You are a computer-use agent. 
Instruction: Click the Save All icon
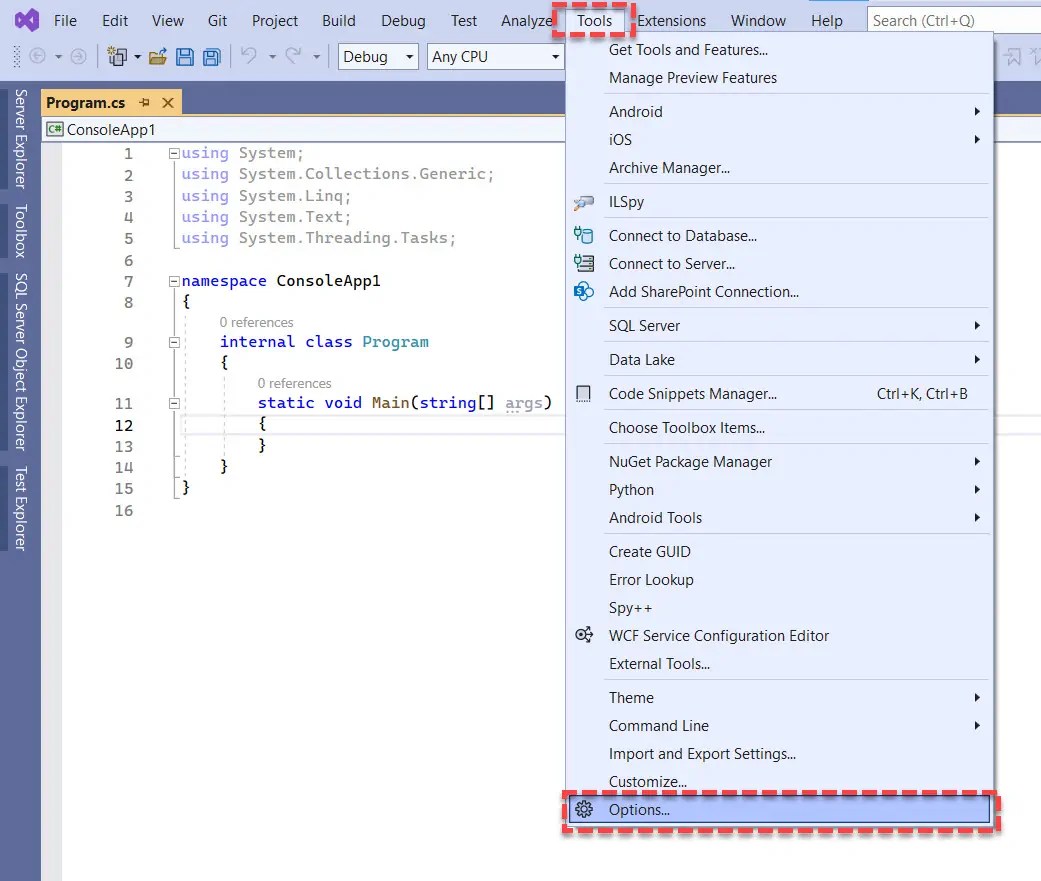pyautogui.click(x=211, y=56)
